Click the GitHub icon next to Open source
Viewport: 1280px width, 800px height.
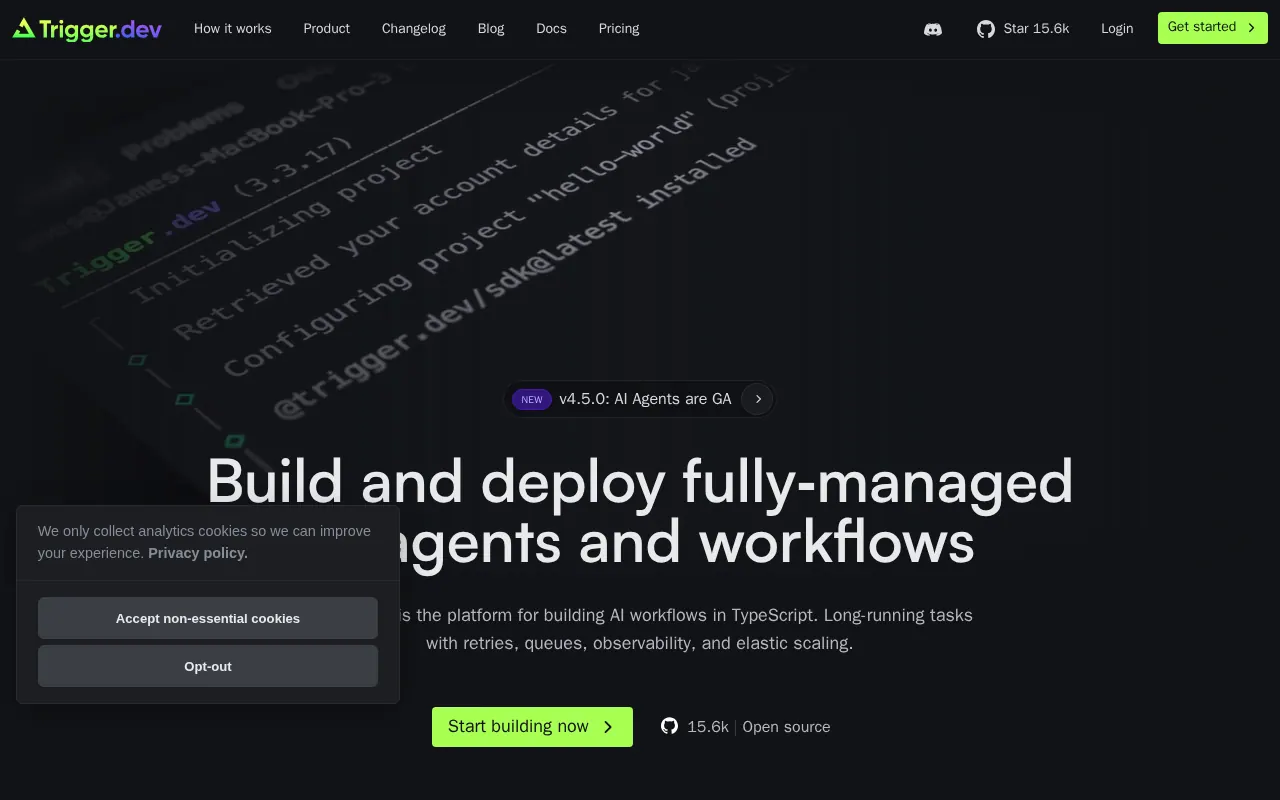pos(670,726)
